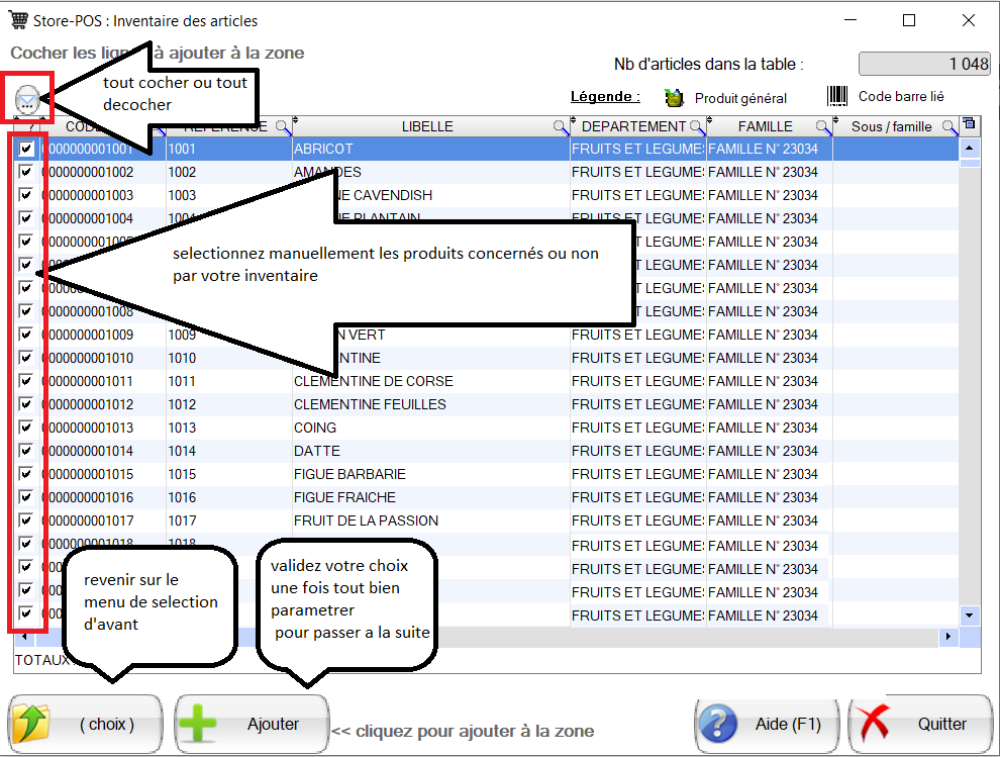Uncheck the FIGUE BARBARIE row checkbox
The height and width of the screenshot is (757, 1000).
point(26,474)
